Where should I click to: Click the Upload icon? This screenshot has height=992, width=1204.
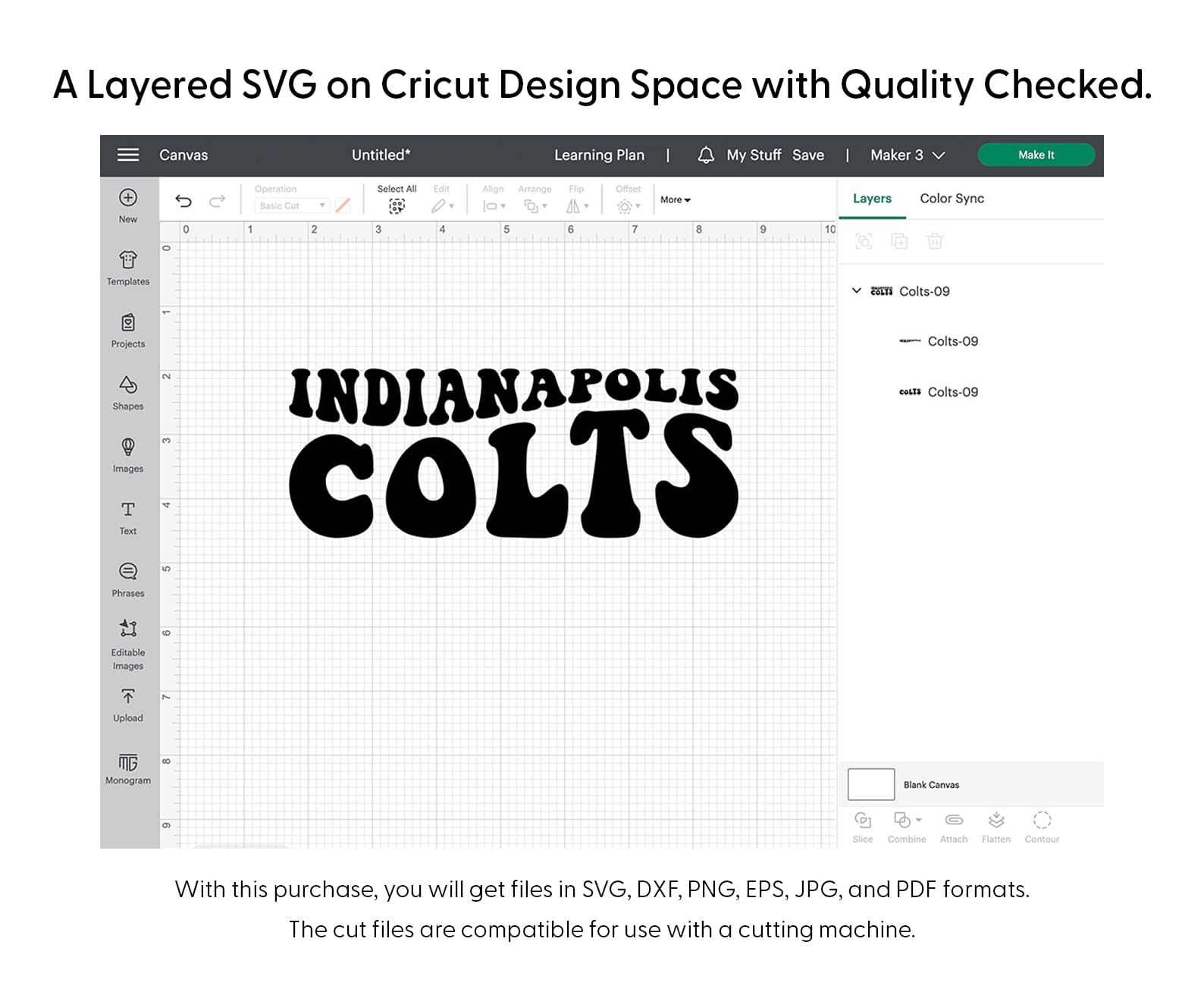pyautogui.click(x=128, y=696)
